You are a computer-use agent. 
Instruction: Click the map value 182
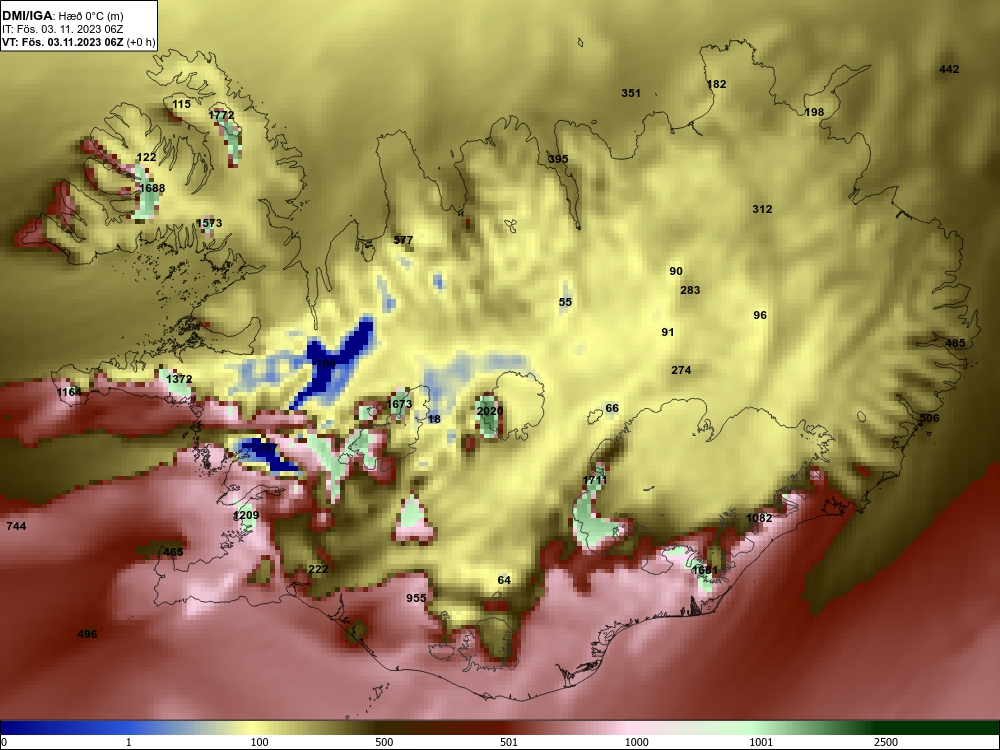[x=716, y=84]
